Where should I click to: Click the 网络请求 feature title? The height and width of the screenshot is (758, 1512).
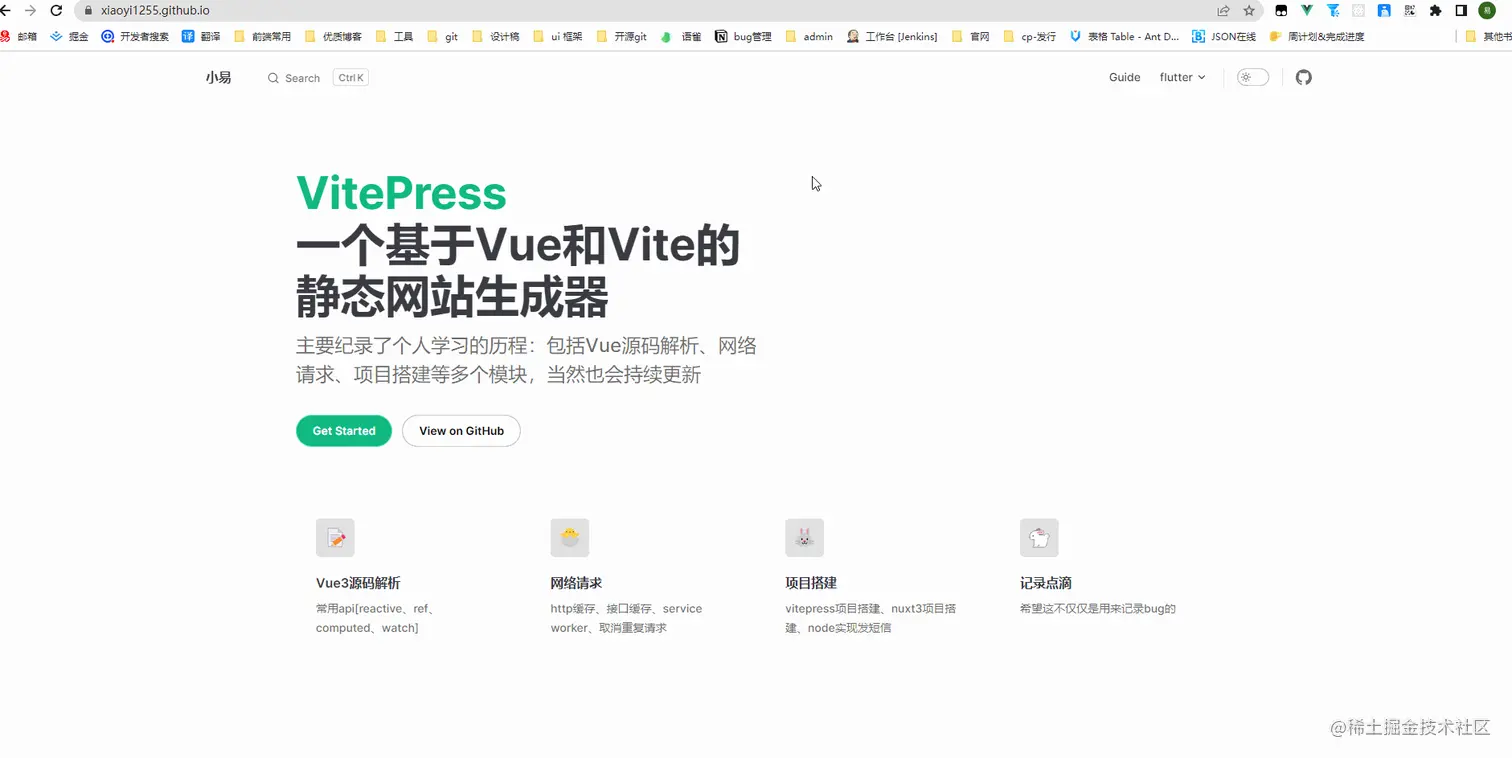576,583
